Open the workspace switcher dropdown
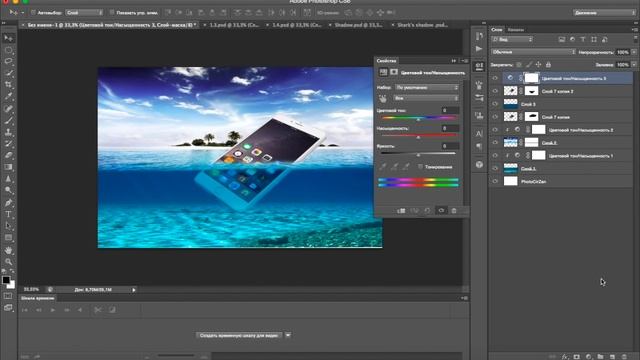The image size is (640, 360). [x=604, y=13]
